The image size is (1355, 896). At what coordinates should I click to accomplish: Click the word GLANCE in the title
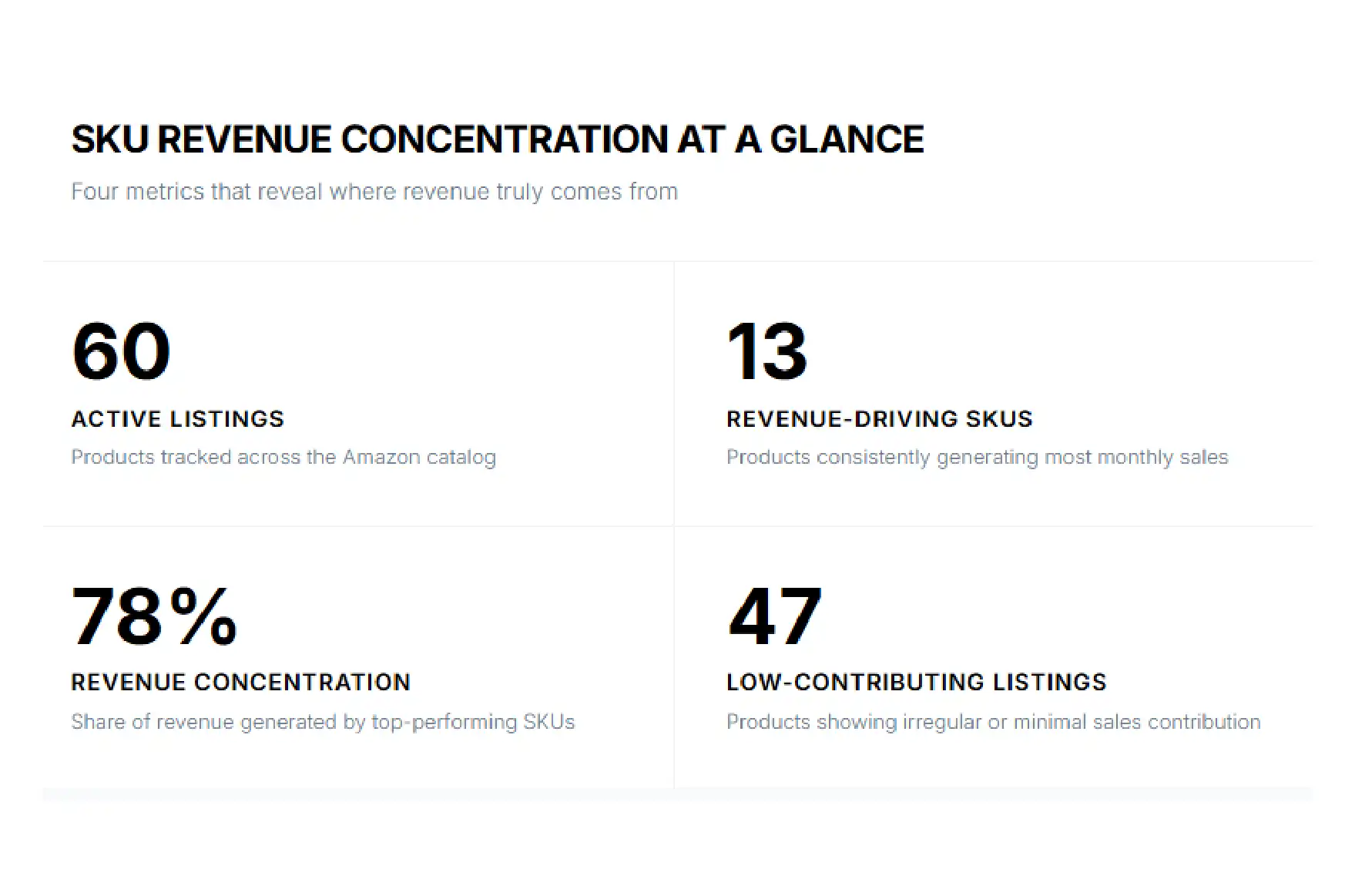click(847, 139)
